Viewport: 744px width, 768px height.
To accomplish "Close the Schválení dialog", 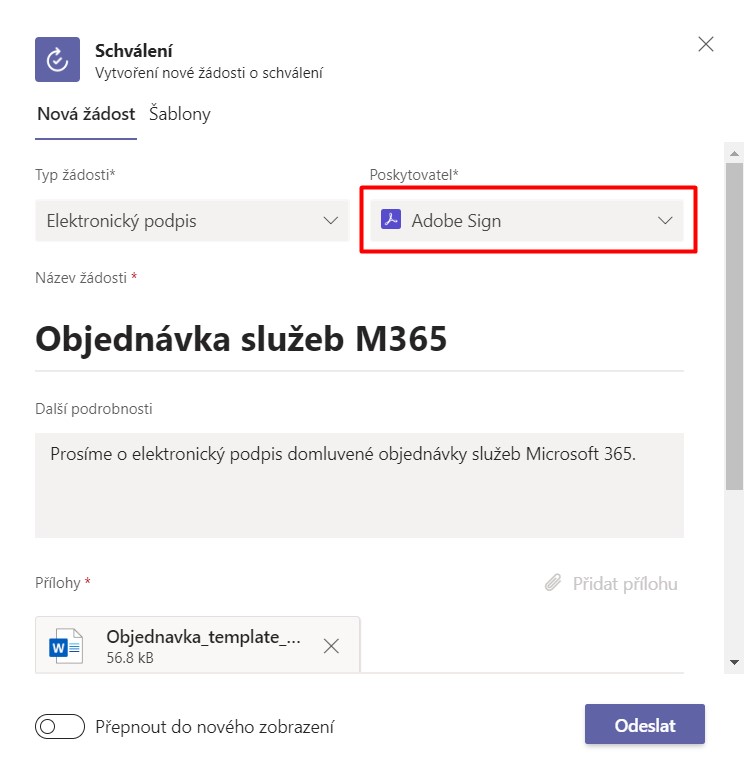I will point(705,44).
